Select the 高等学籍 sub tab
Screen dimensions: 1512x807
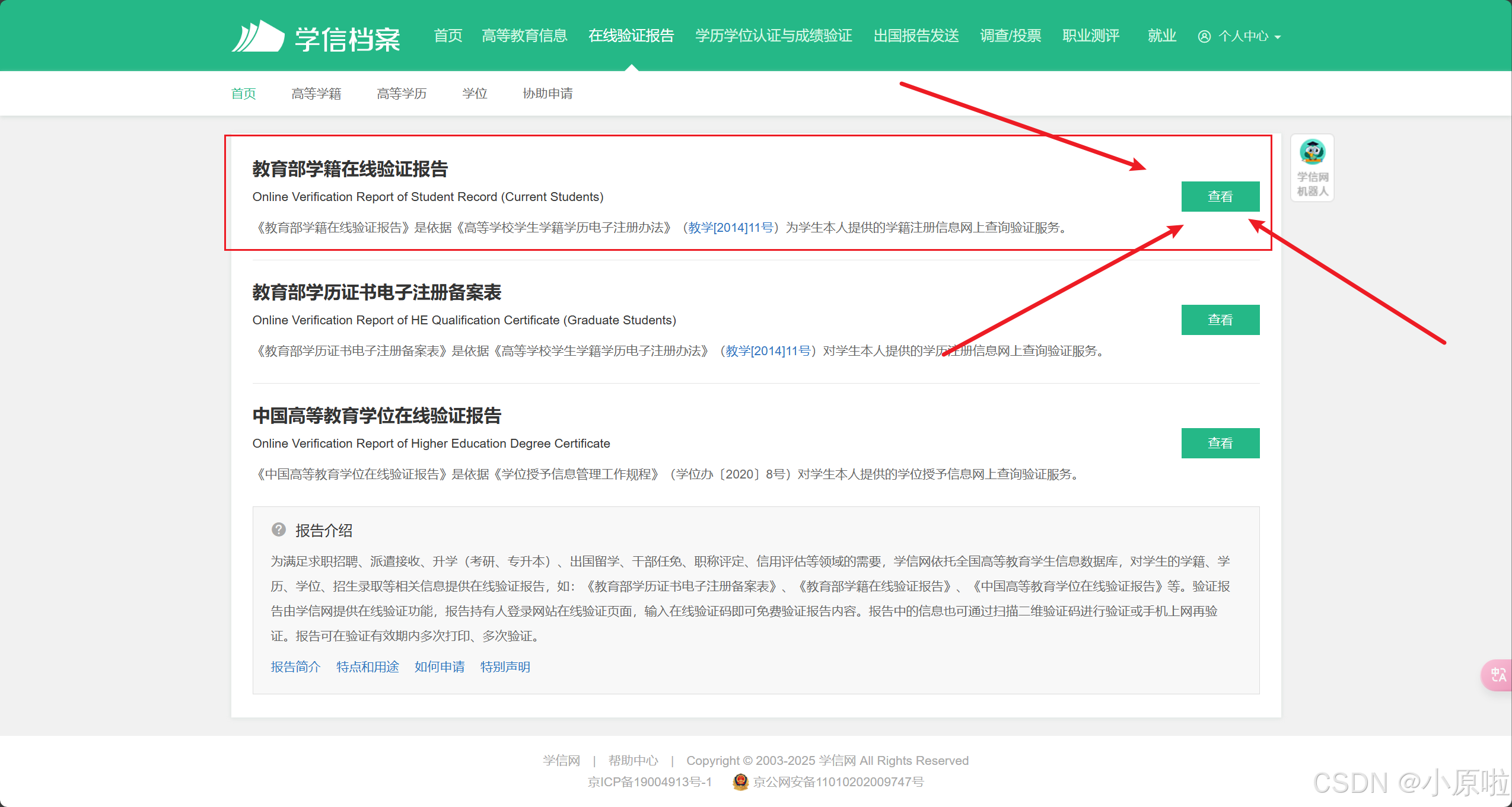(x=316, y=94)
